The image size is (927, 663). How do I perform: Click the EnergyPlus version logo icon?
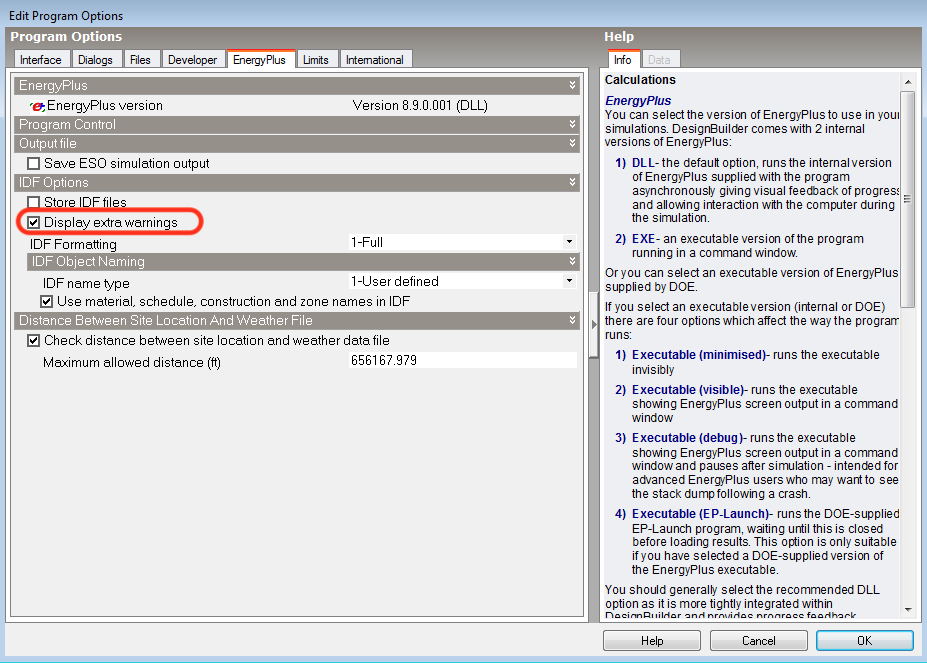[x=37, y=106]
